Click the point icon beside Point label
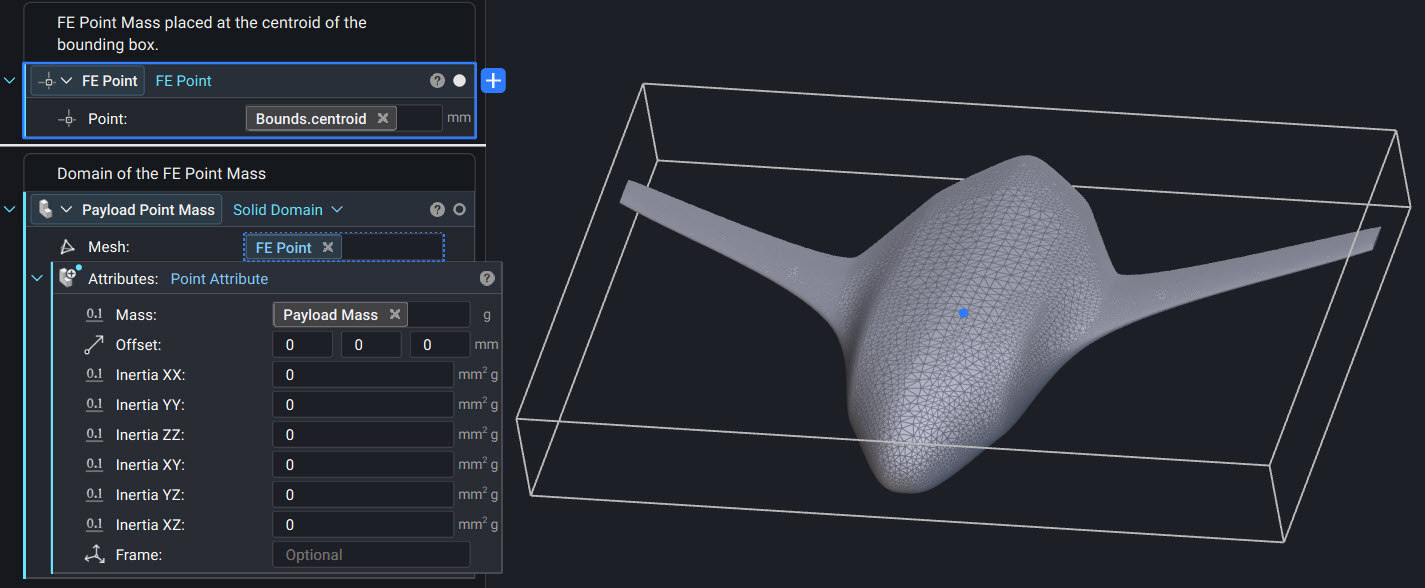 (x=67, y=118)
